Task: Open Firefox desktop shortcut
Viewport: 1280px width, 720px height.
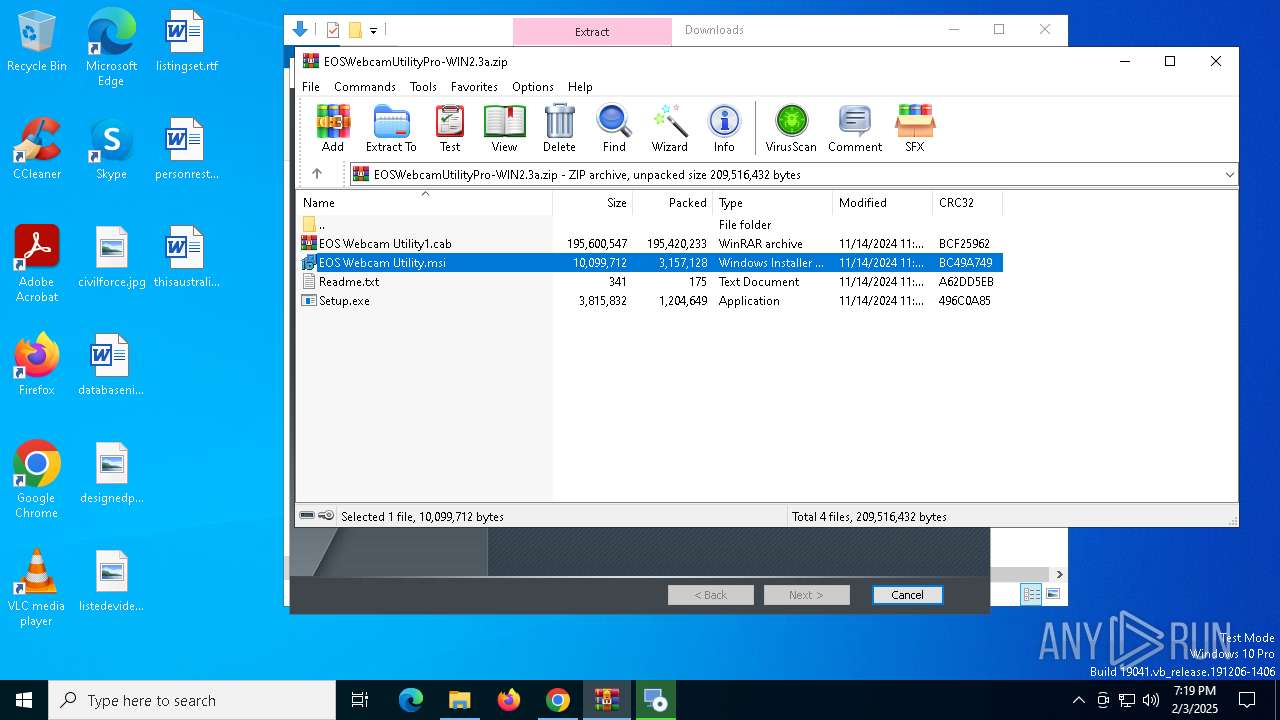Action: point(37,366)
